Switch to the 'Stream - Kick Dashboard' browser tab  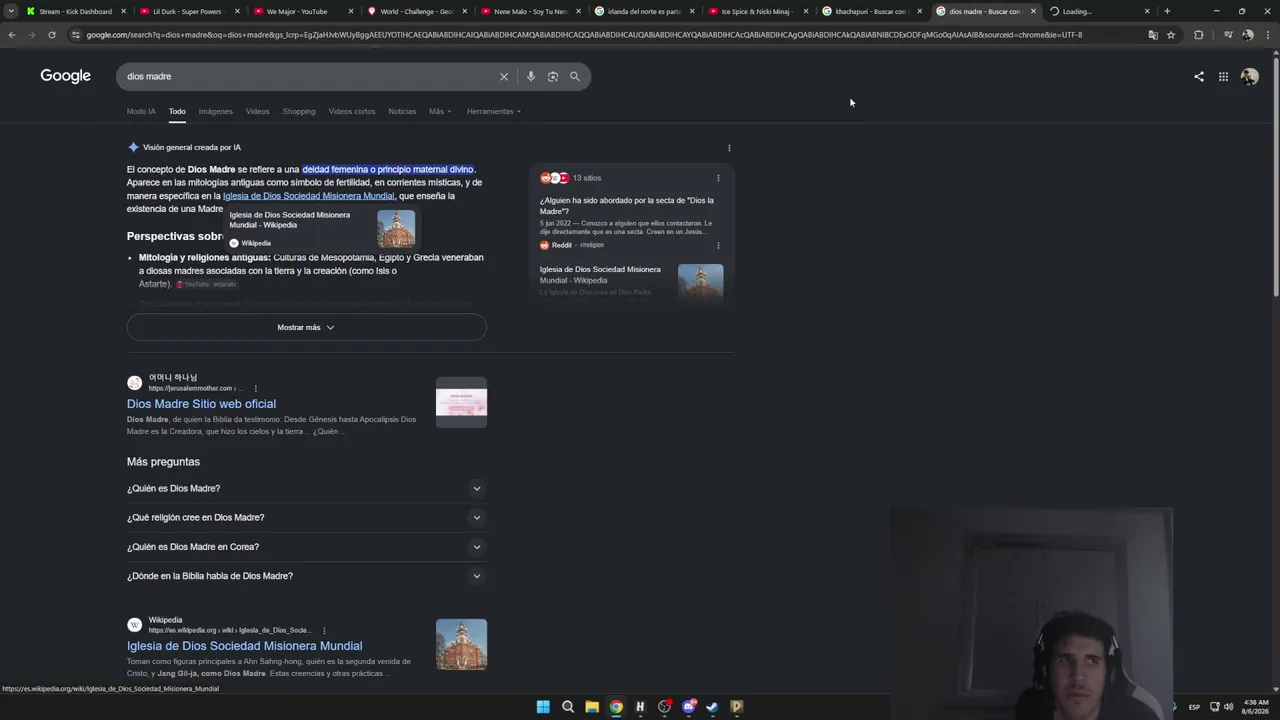coord(76,11)
